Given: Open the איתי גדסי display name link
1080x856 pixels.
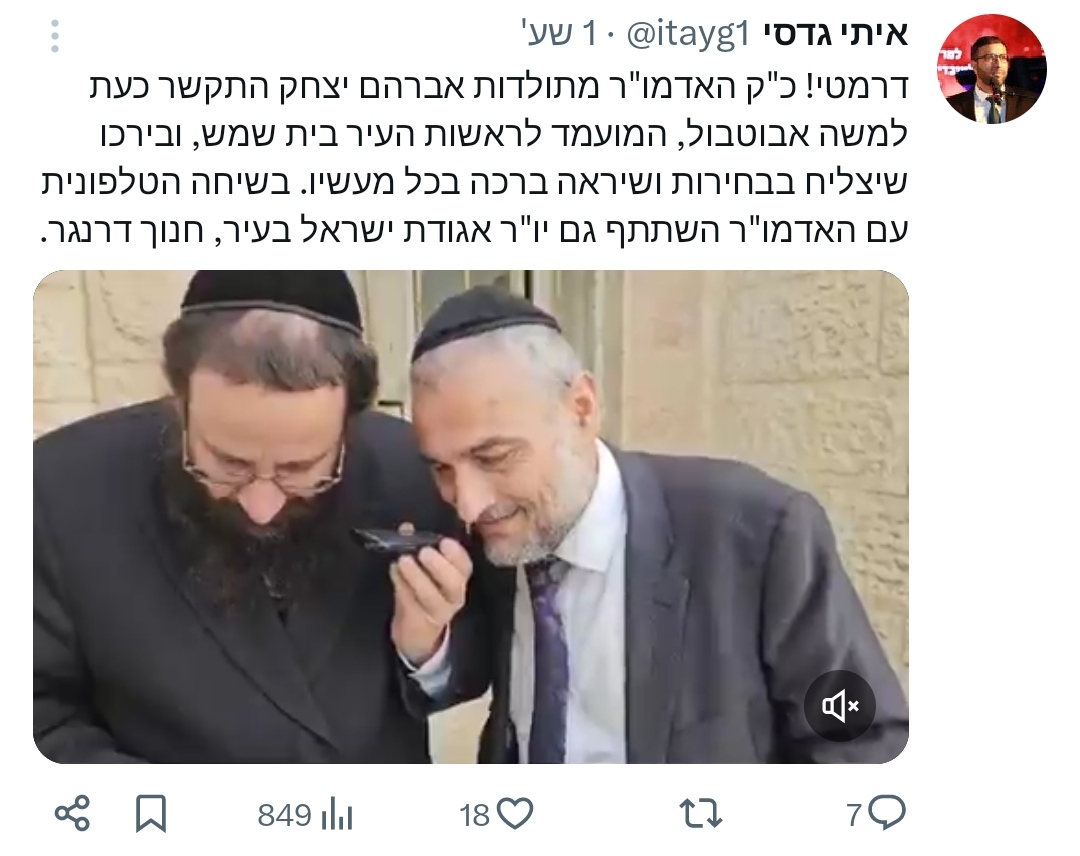Looking at the screenshot, I should pyautogui.click(x=835, y=35).
